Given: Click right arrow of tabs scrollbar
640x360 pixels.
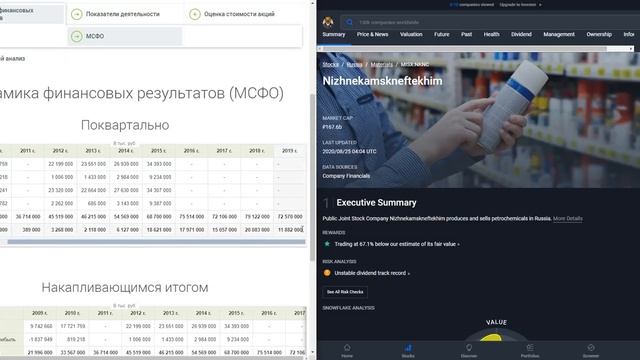Looking at the screenshot, I should click(x=631, y=49).
